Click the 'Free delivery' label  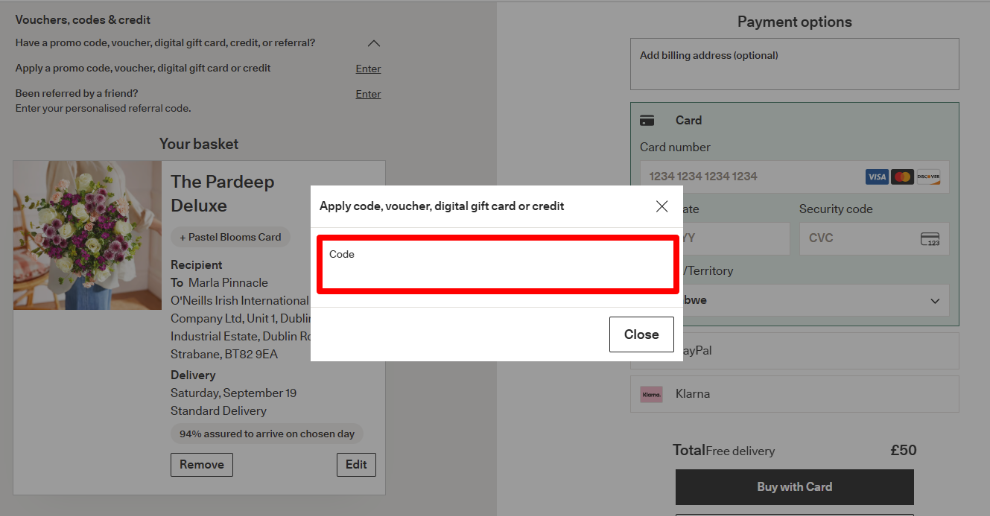(740, 451)
